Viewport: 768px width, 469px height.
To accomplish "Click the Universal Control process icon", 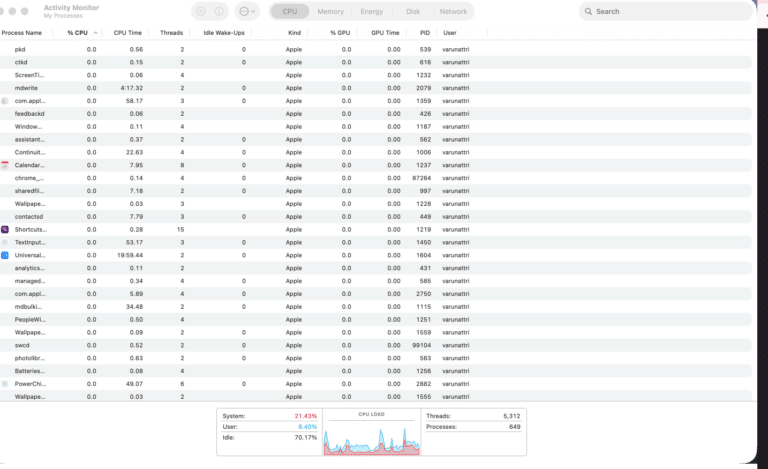I will click(x=5, y=255).
